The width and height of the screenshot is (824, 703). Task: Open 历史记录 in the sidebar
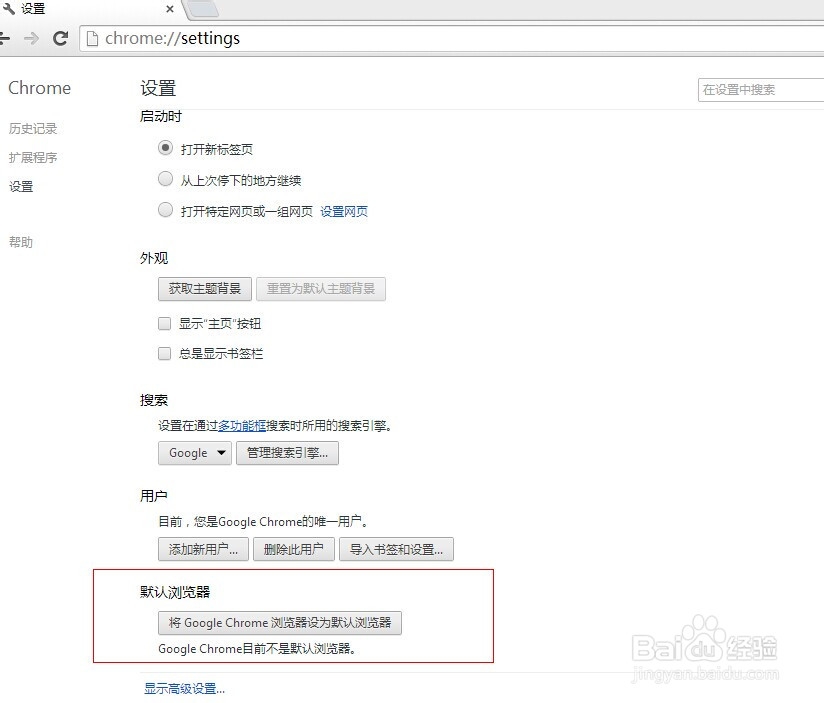[x=33, y=129]
